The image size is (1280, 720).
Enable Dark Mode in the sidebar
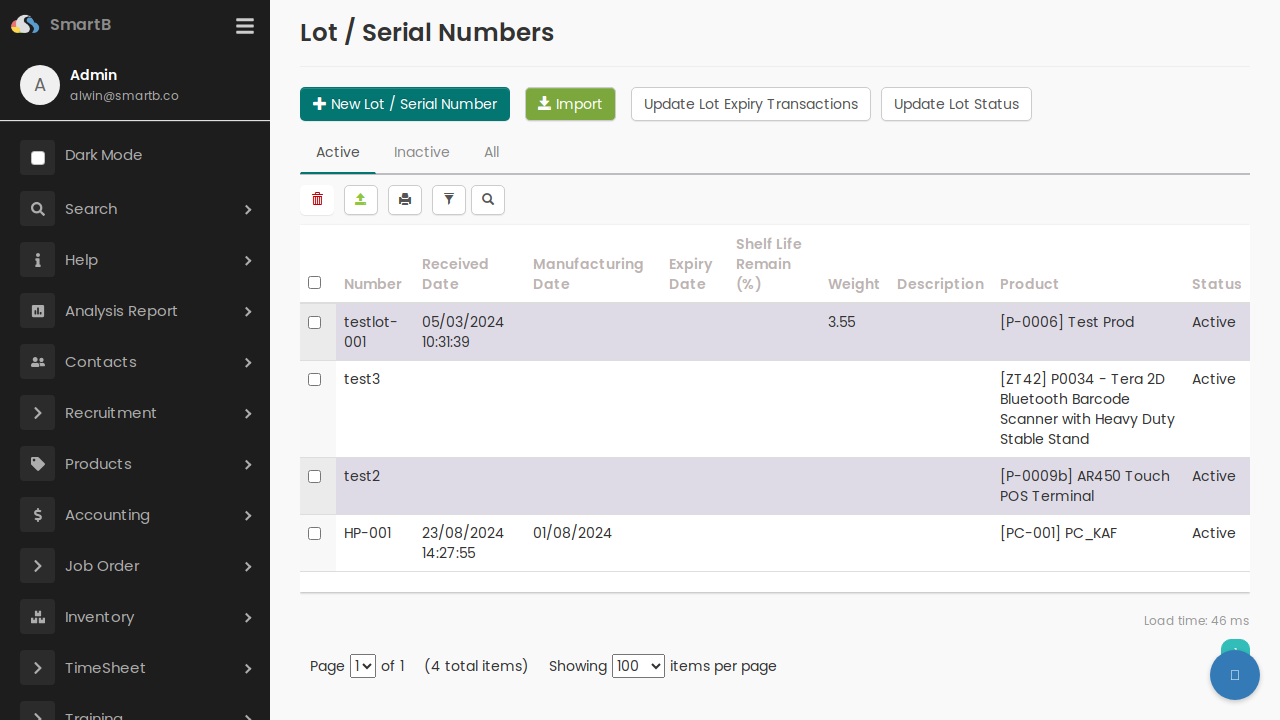click(101, 155)
